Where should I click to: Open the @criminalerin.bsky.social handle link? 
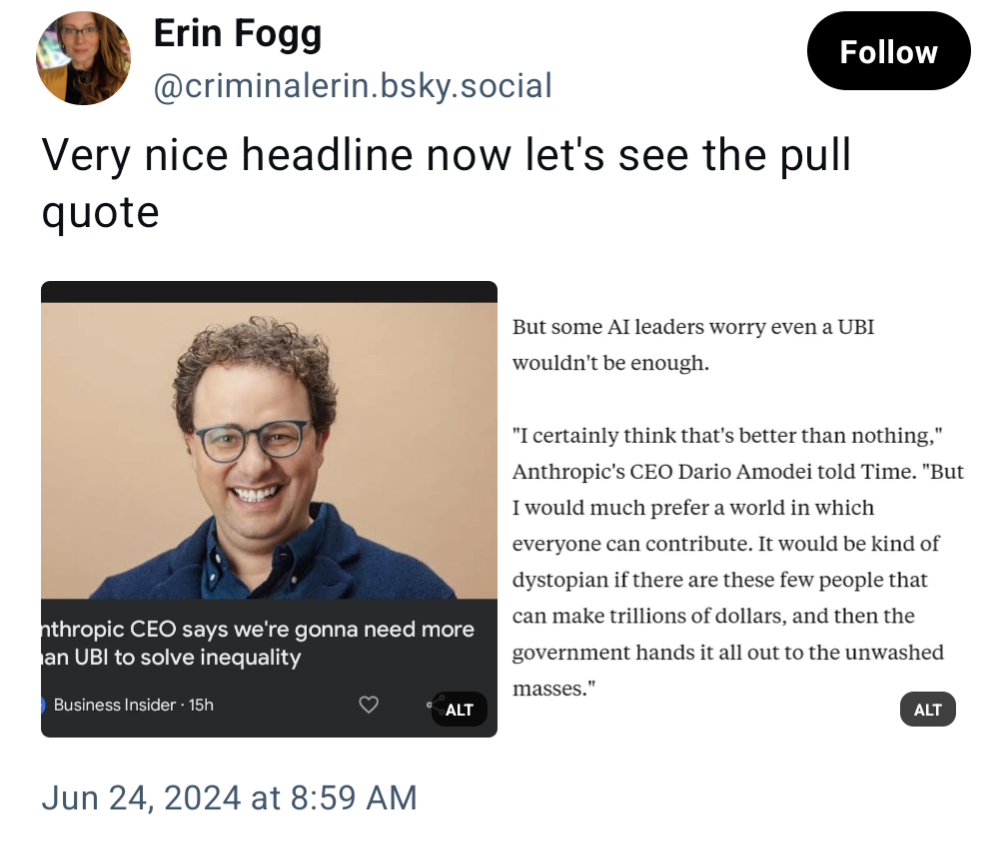[352, 86]
